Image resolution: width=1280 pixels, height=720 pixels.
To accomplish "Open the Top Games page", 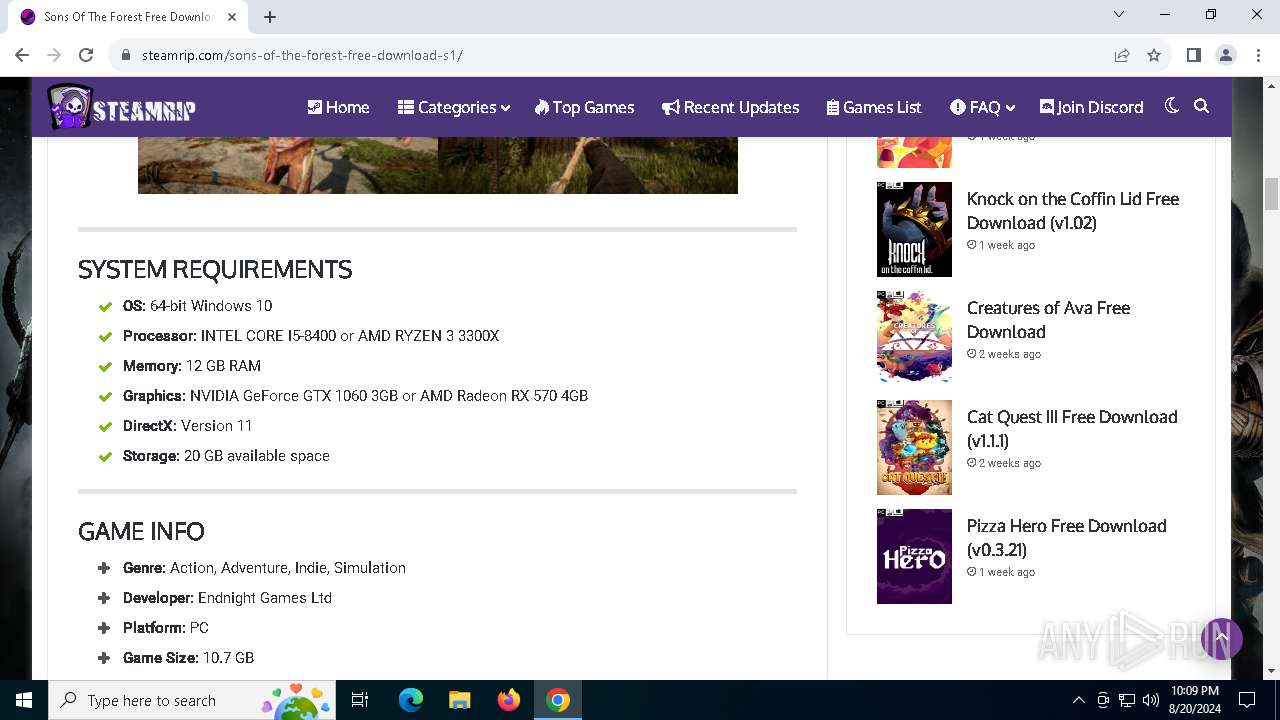I will tap(584, 107).
